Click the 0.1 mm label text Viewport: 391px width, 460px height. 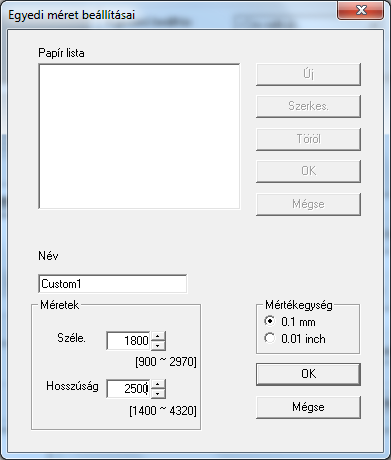pyautogui.click(x=298, y=322)
